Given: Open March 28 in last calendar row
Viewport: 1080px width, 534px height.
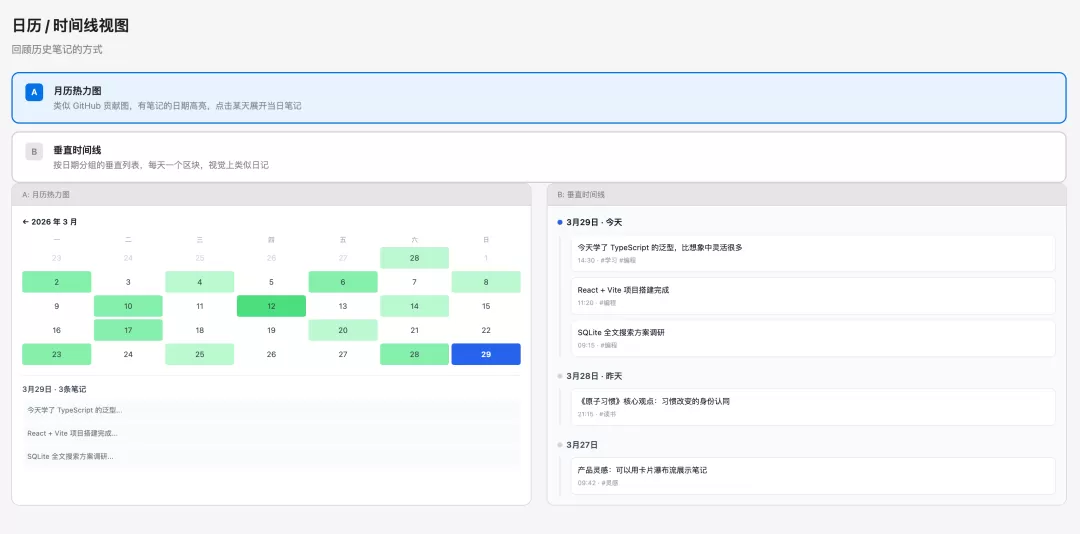Looking at the screenshot, I should (415, 354).
